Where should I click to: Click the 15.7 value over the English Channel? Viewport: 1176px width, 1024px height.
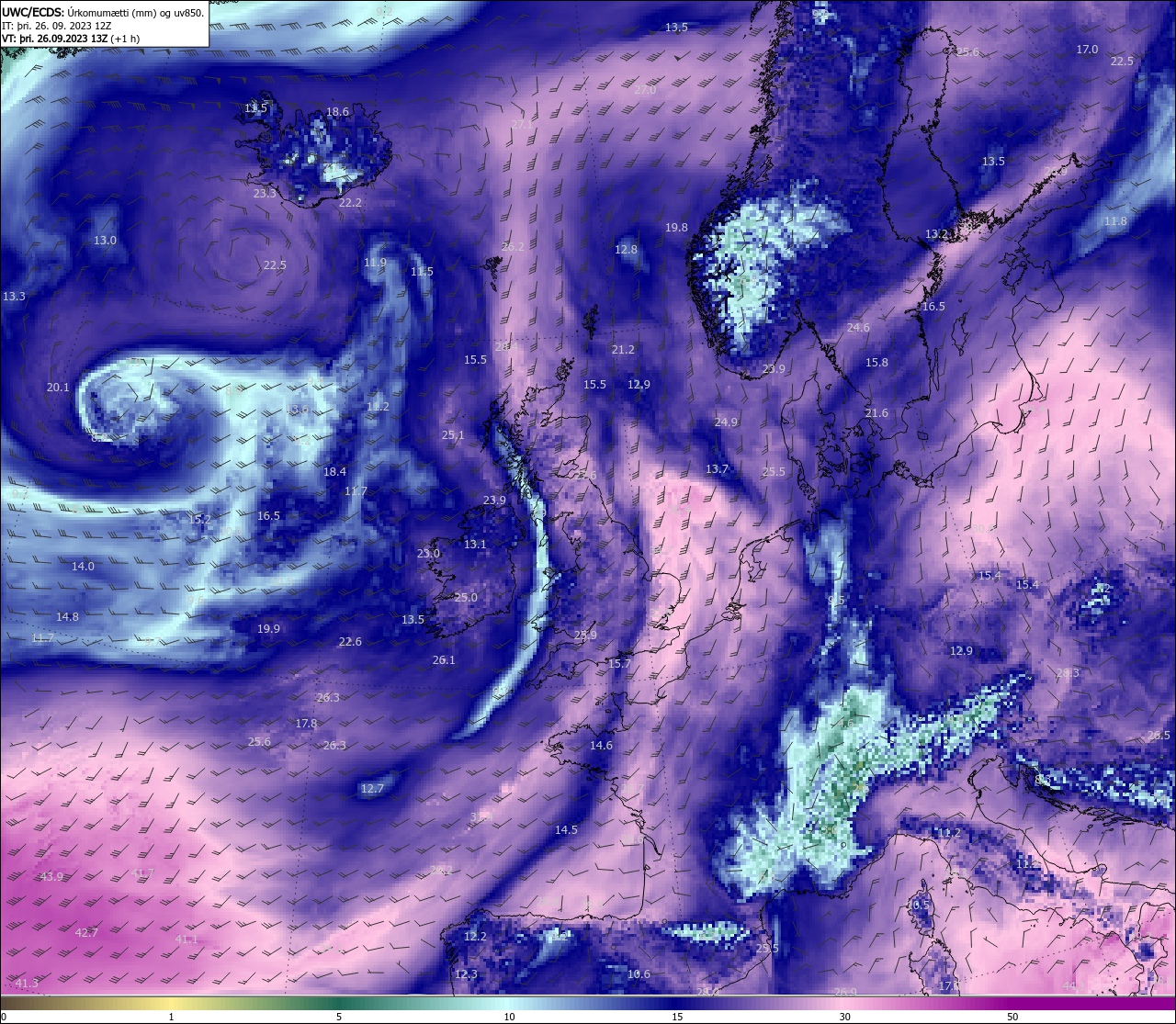[619, 663]
